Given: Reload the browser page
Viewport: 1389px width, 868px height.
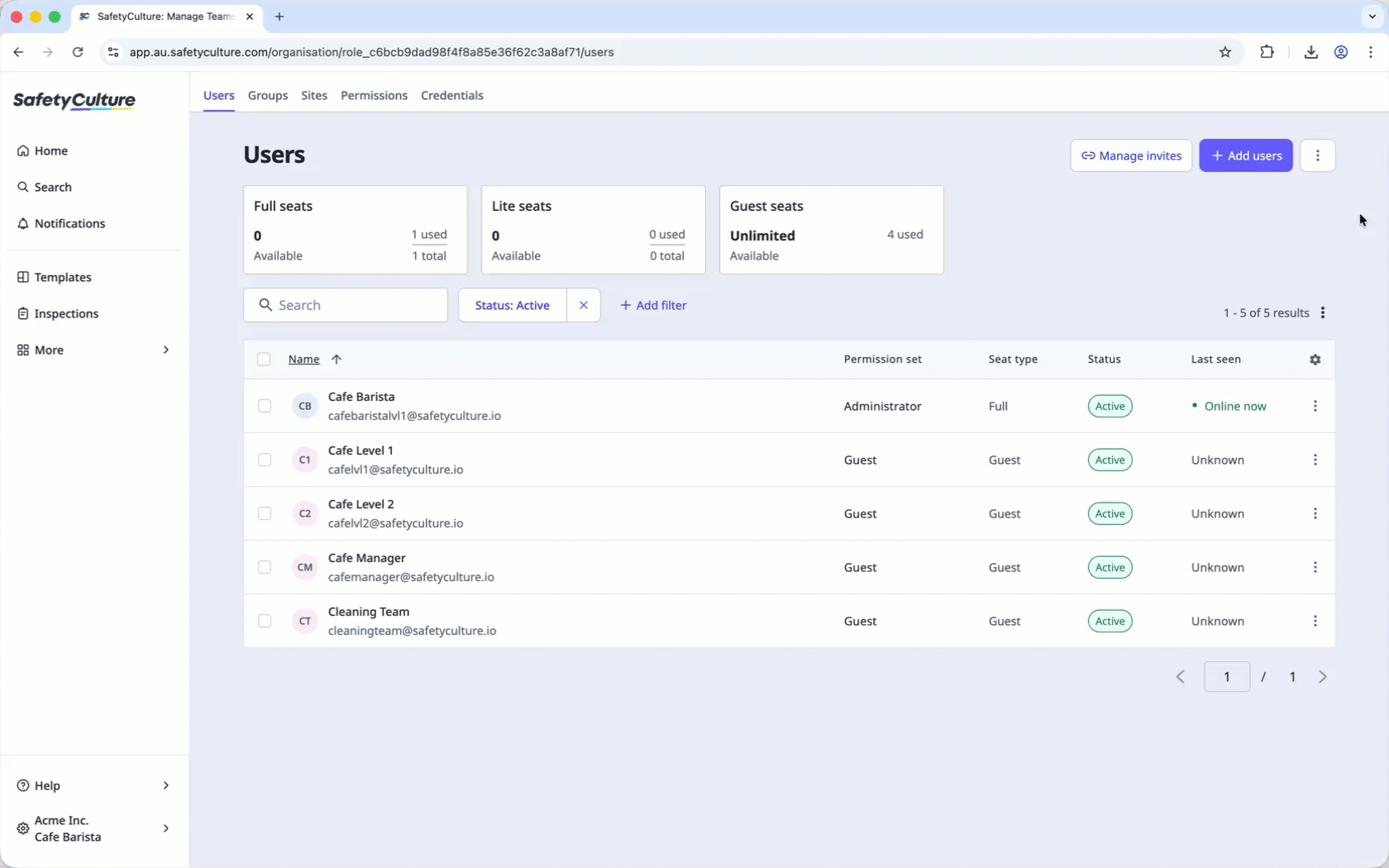Looking at the screenshot, I should [x=78, y=52].
